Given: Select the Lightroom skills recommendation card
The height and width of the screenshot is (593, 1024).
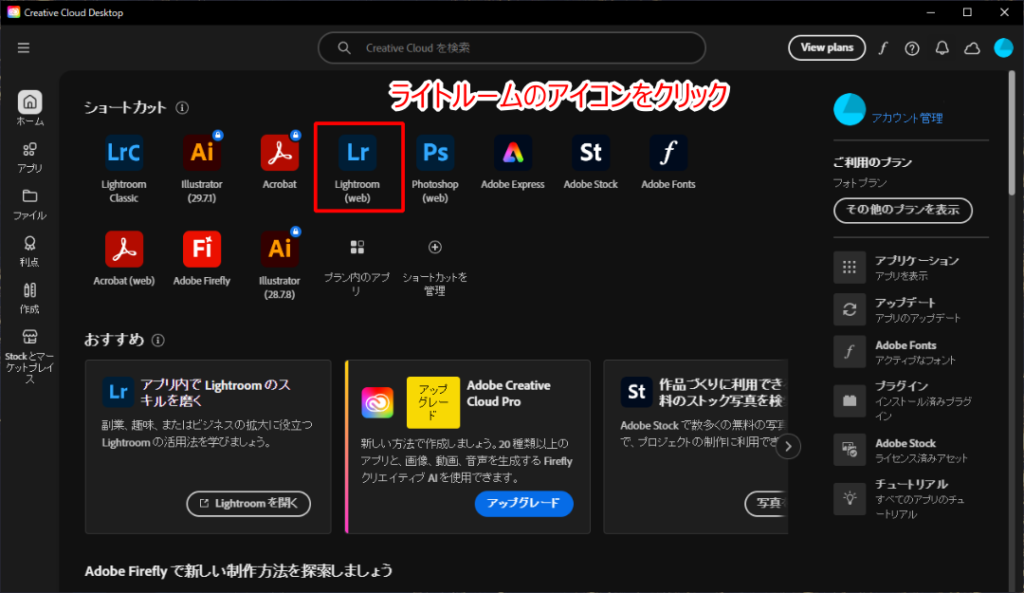Looking at the screenshot, I should [208, 447].
